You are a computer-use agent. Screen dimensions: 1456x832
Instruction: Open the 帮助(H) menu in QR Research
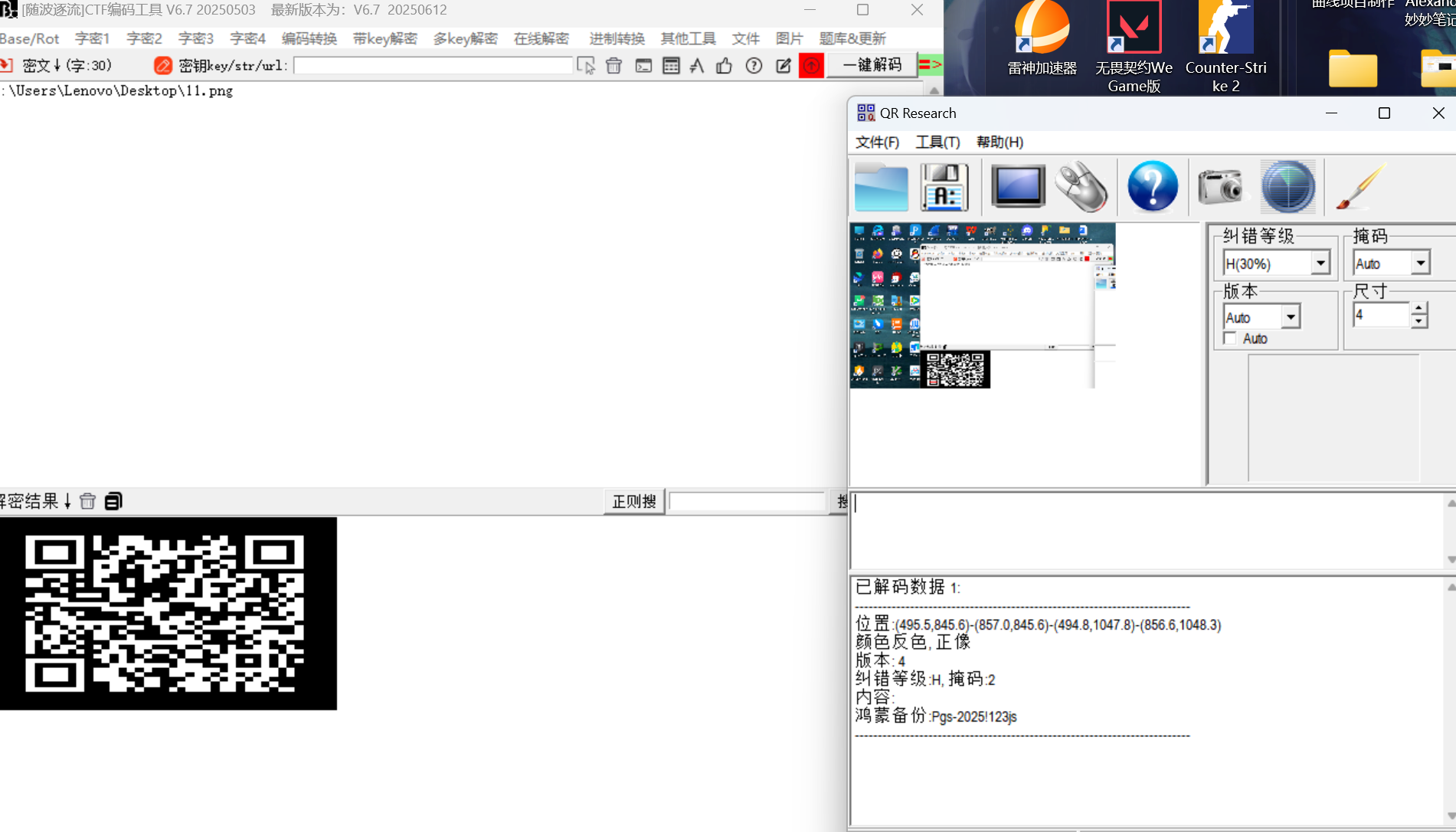[x=1000, y=142]
